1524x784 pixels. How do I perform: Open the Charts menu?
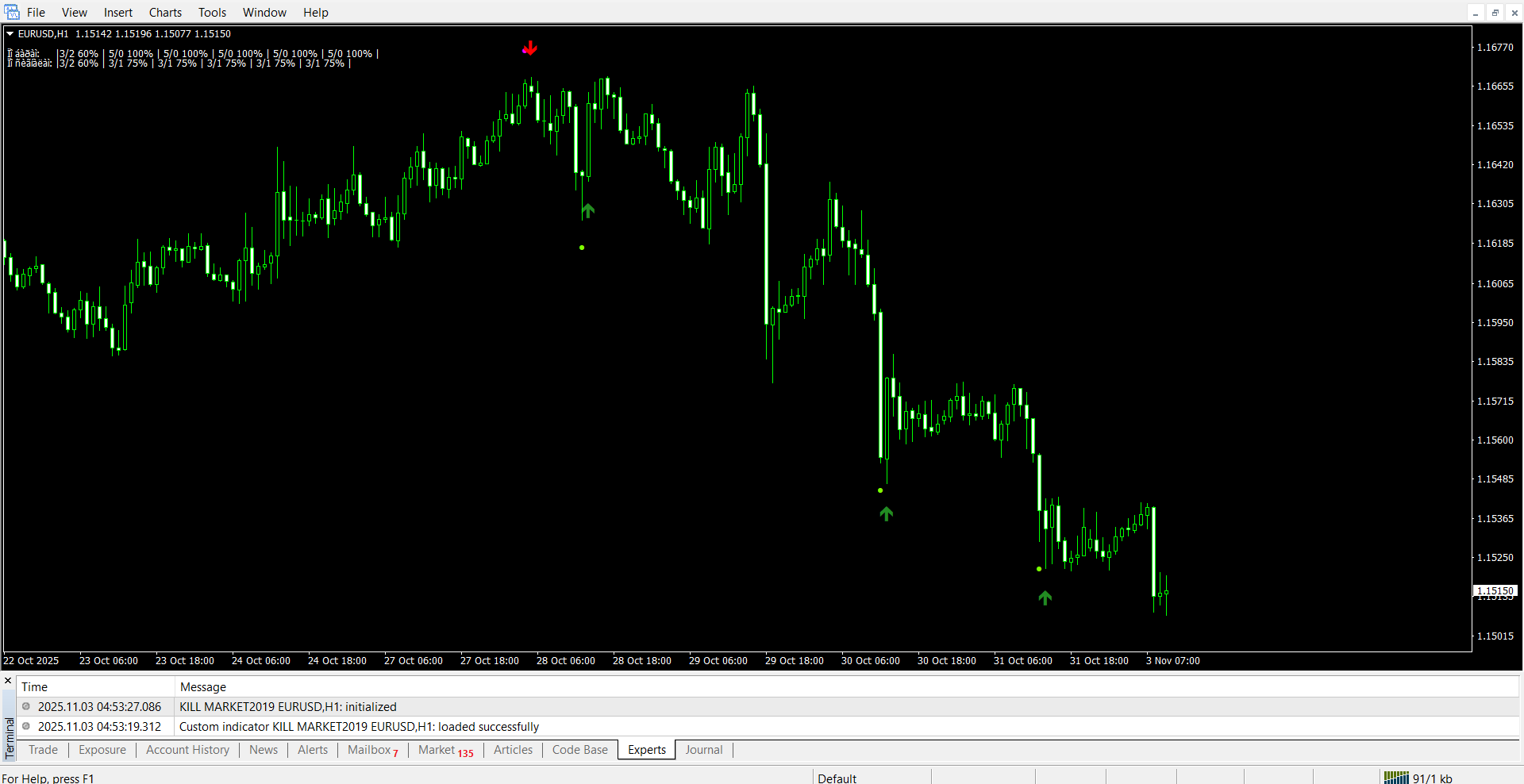pyautogui.click(x=165, y=13)
